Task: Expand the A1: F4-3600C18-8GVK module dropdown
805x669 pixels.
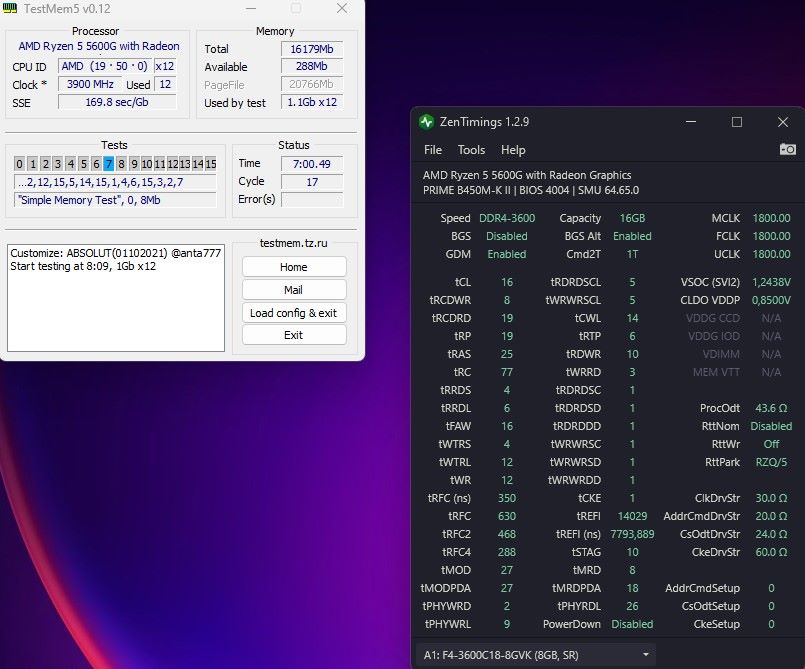Action: [535, 655]
